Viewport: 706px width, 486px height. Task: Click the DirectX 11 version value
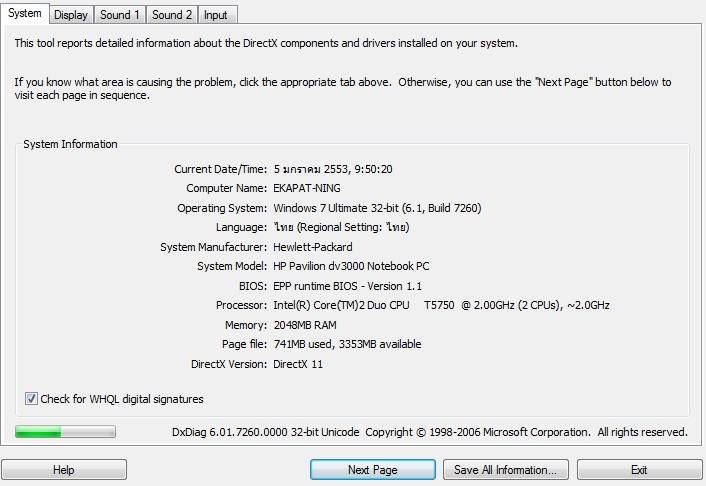pos(298,364)
